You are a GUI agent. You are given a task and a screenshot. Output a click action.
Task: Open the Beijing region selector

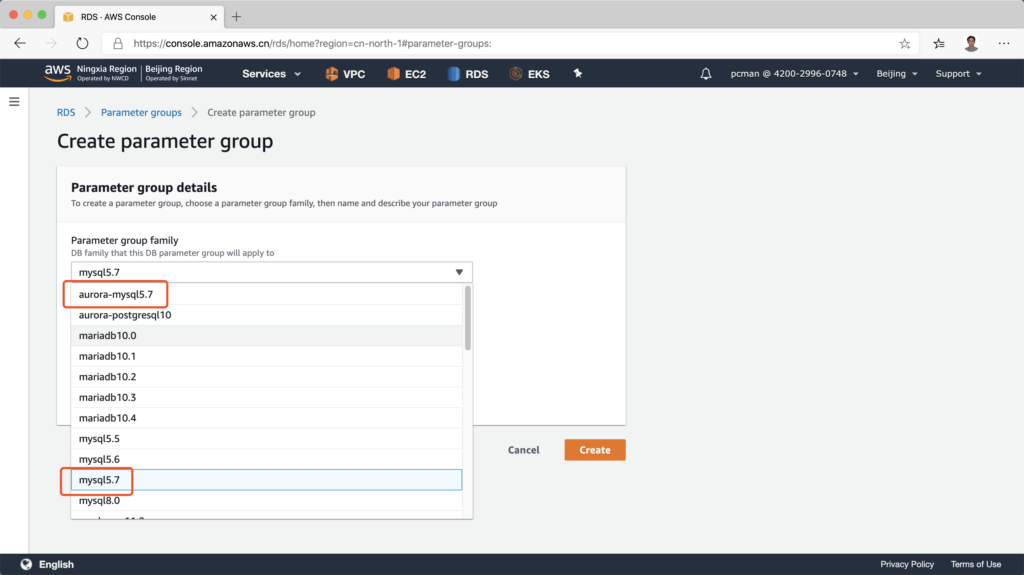tap(896, 74)
